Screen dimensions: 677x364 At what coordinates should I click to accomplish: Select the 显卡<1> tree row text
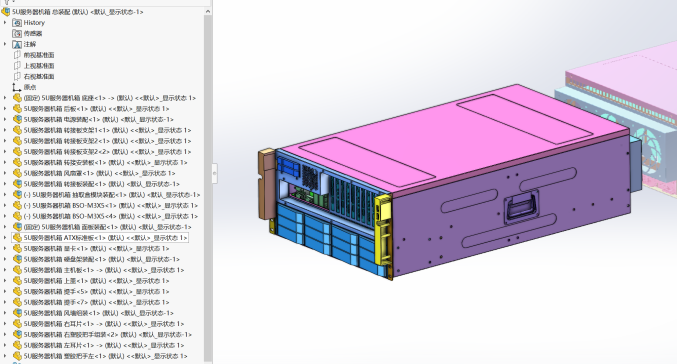tap(96, 248)
